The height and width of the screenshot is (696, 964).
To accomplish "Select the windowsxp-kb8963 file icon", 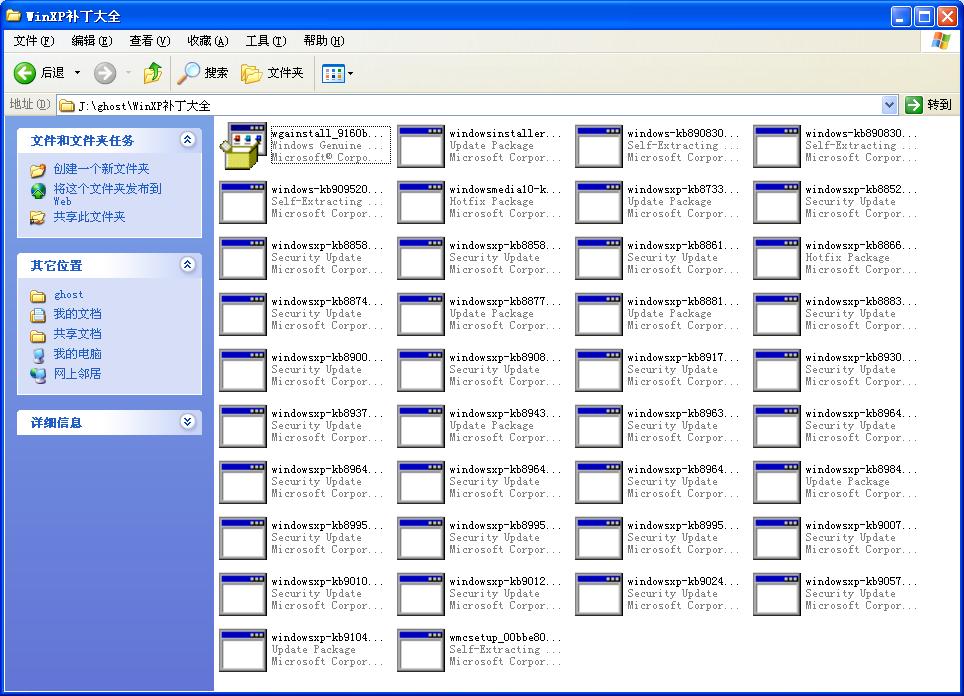I will click(599, 426).
